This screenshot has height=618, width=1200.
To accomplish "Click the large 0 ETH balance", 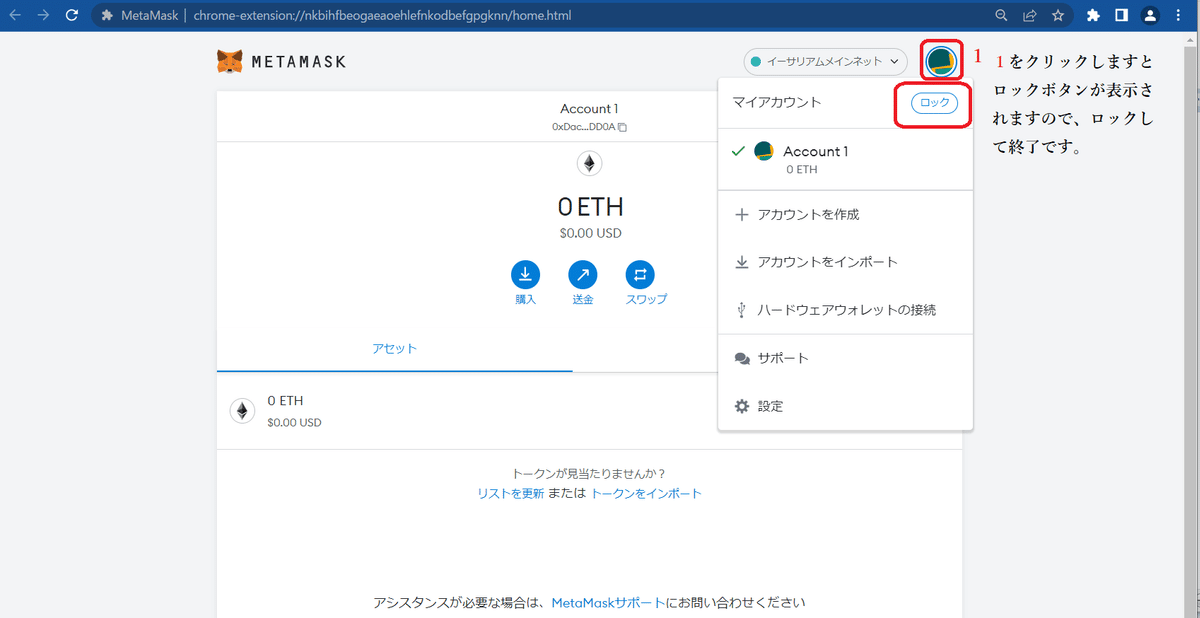I will point(590,207).
